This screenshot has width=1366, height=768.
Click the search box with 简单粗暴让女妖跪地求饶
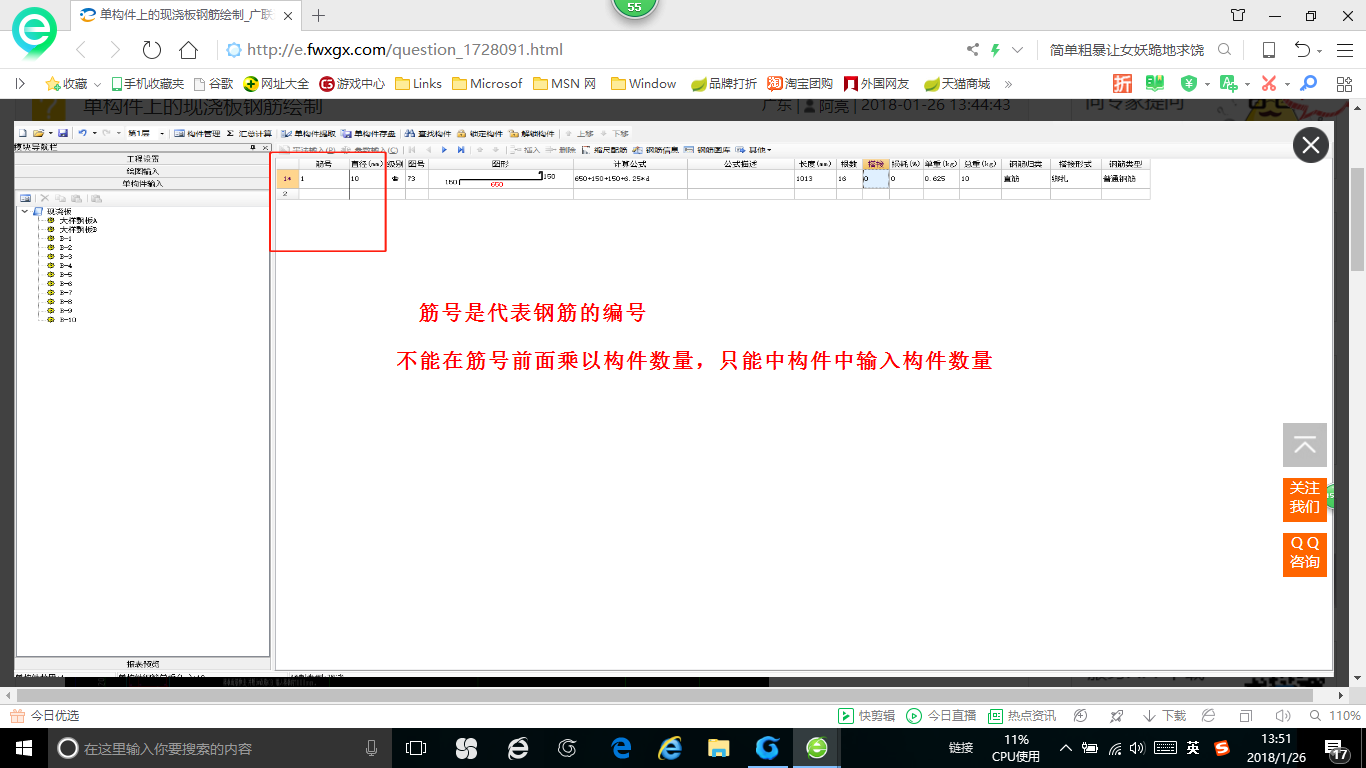click(x=1127, y=50)
